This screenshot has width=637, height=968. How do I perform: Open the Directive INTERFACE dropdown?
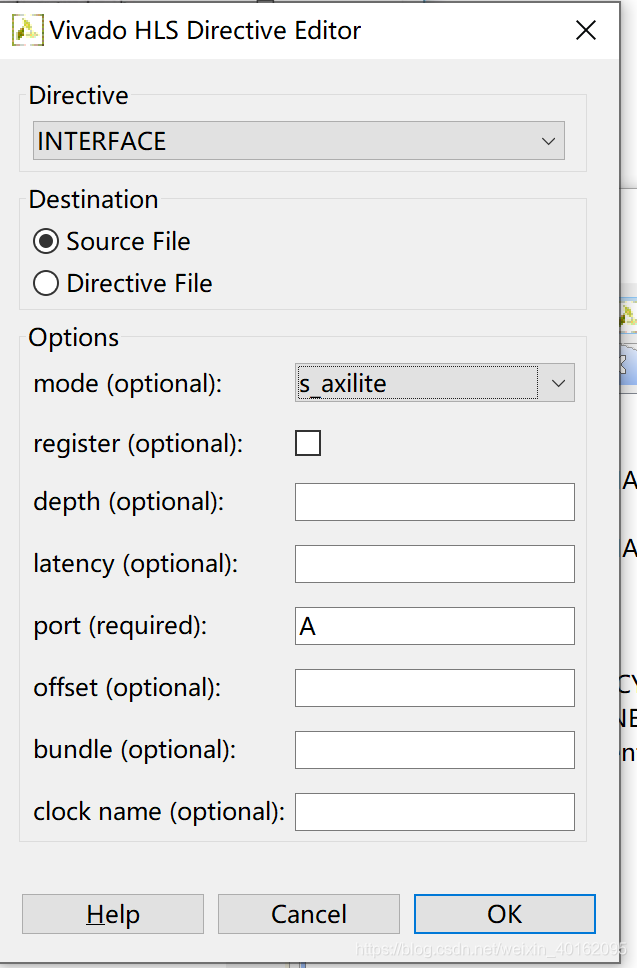tap(299, 141)
